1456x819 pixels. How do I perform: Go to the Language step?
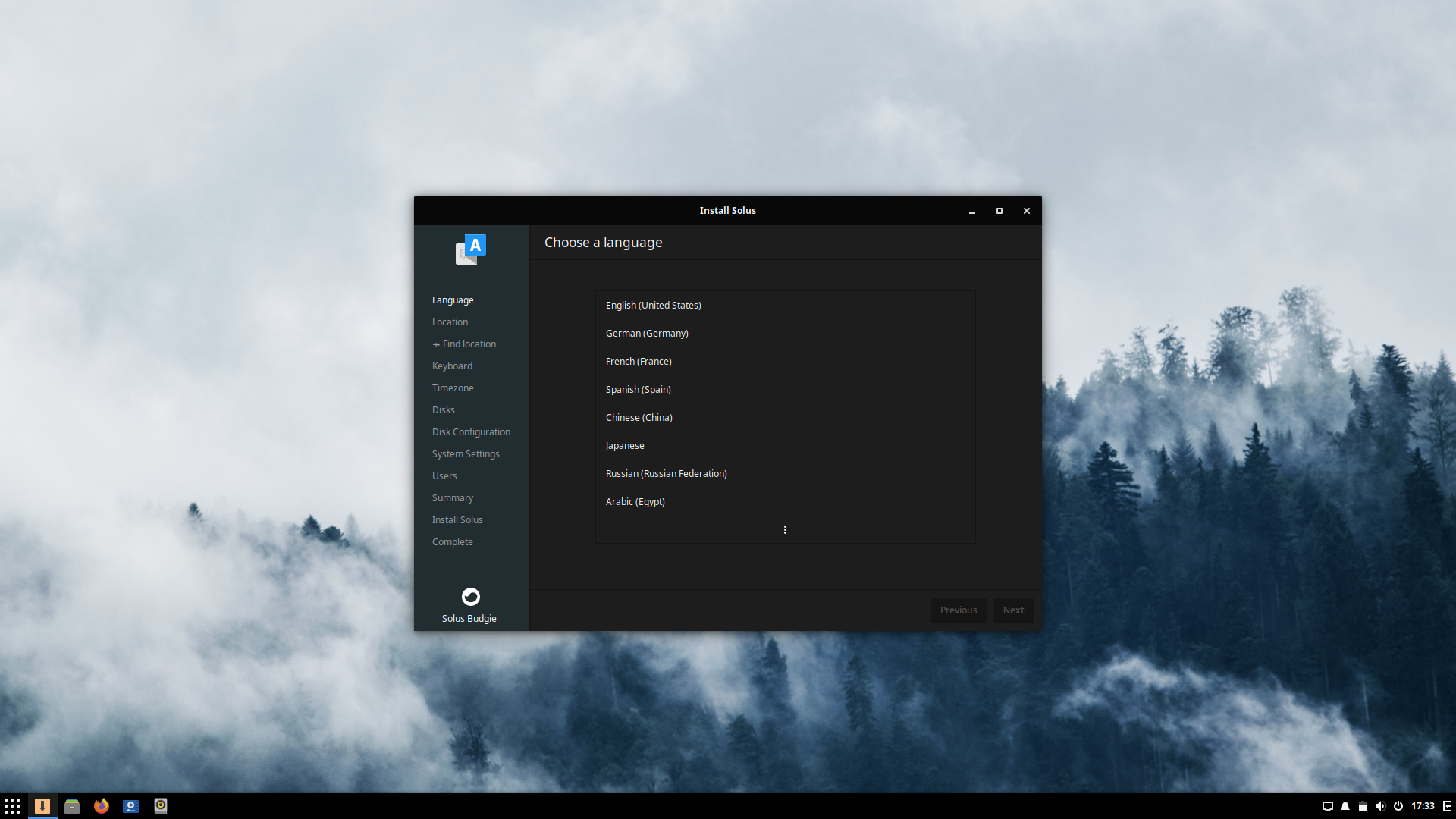point(453,300)
